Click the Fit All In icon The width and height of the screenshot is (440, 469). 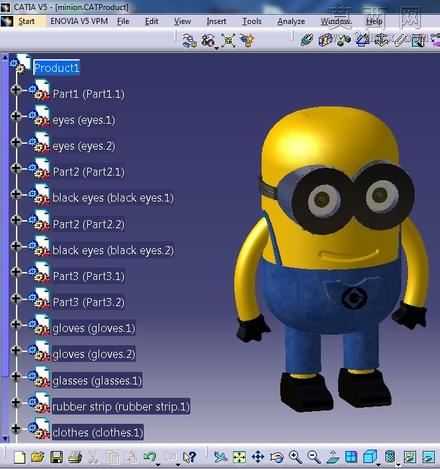pos(239,457)
